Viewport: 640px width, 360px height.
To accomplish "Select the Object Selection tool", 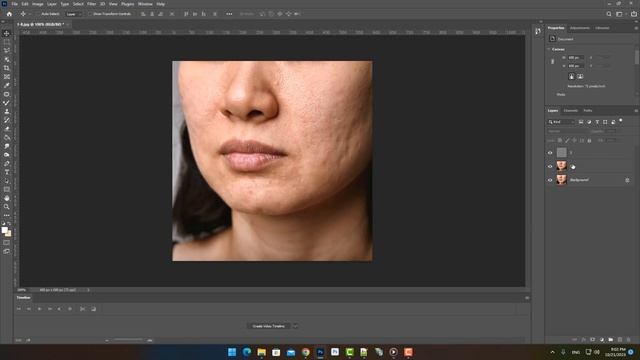I will [7, 60].
